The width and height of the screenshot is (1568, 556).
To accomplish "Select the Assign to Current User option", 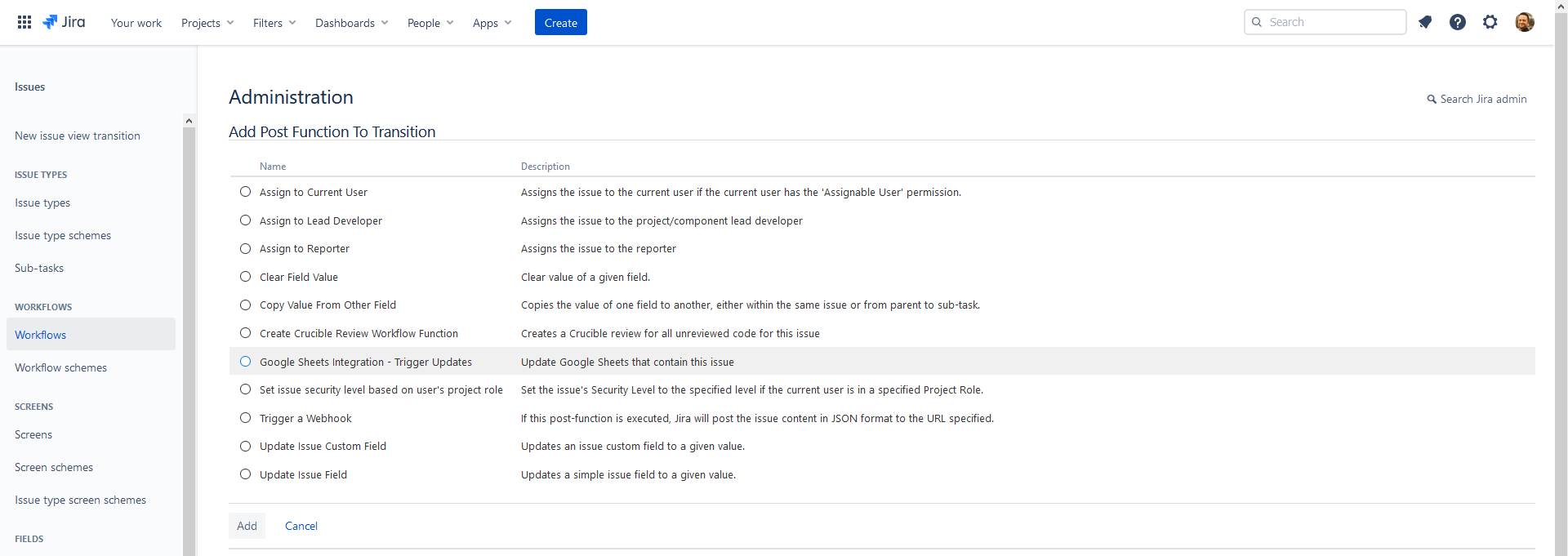I will point(245,192).
